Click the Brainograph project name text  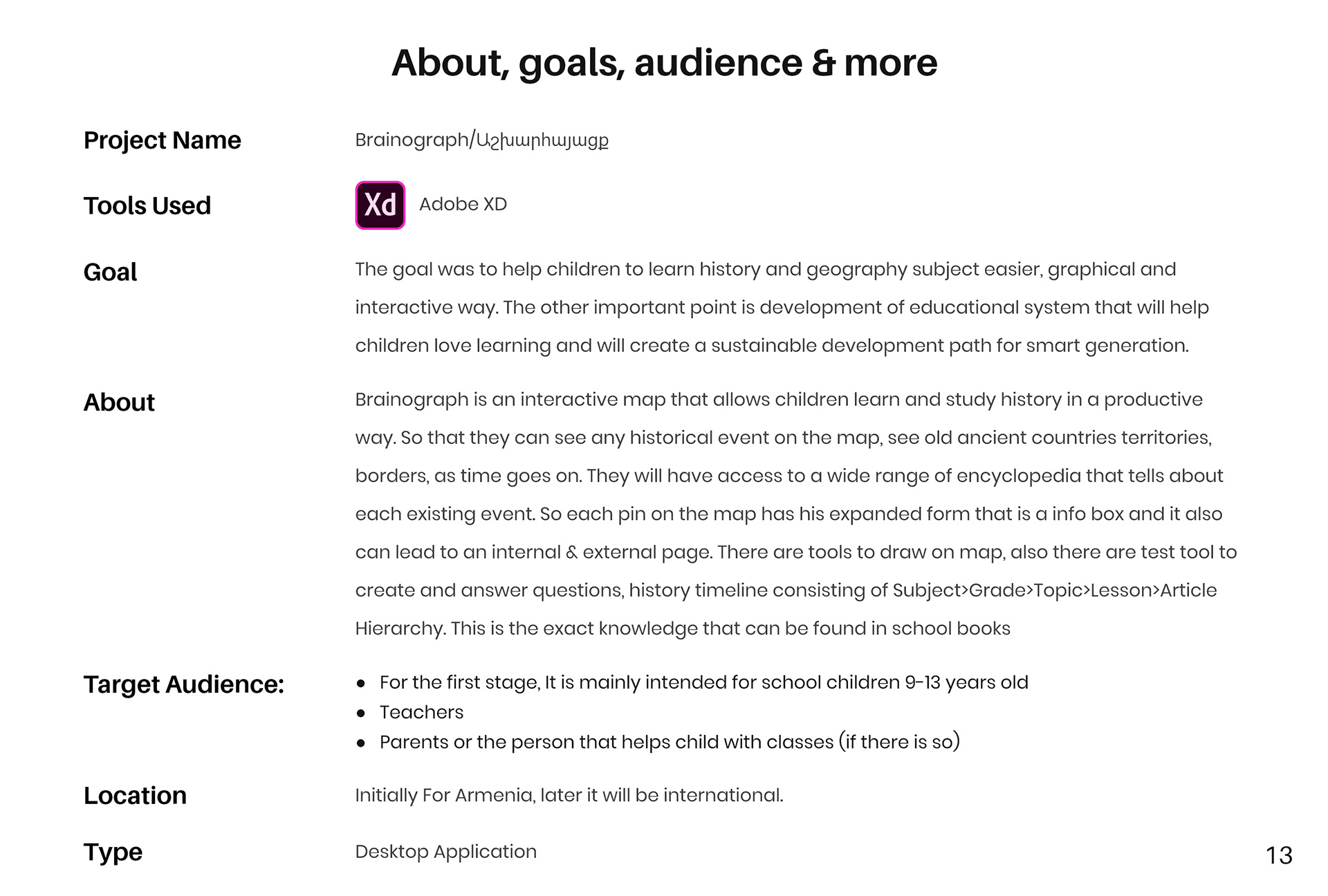click(481, 140)
